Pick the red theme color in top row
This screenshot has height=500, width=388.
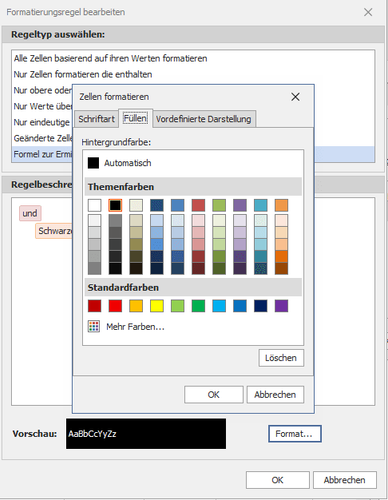[198, 205]
